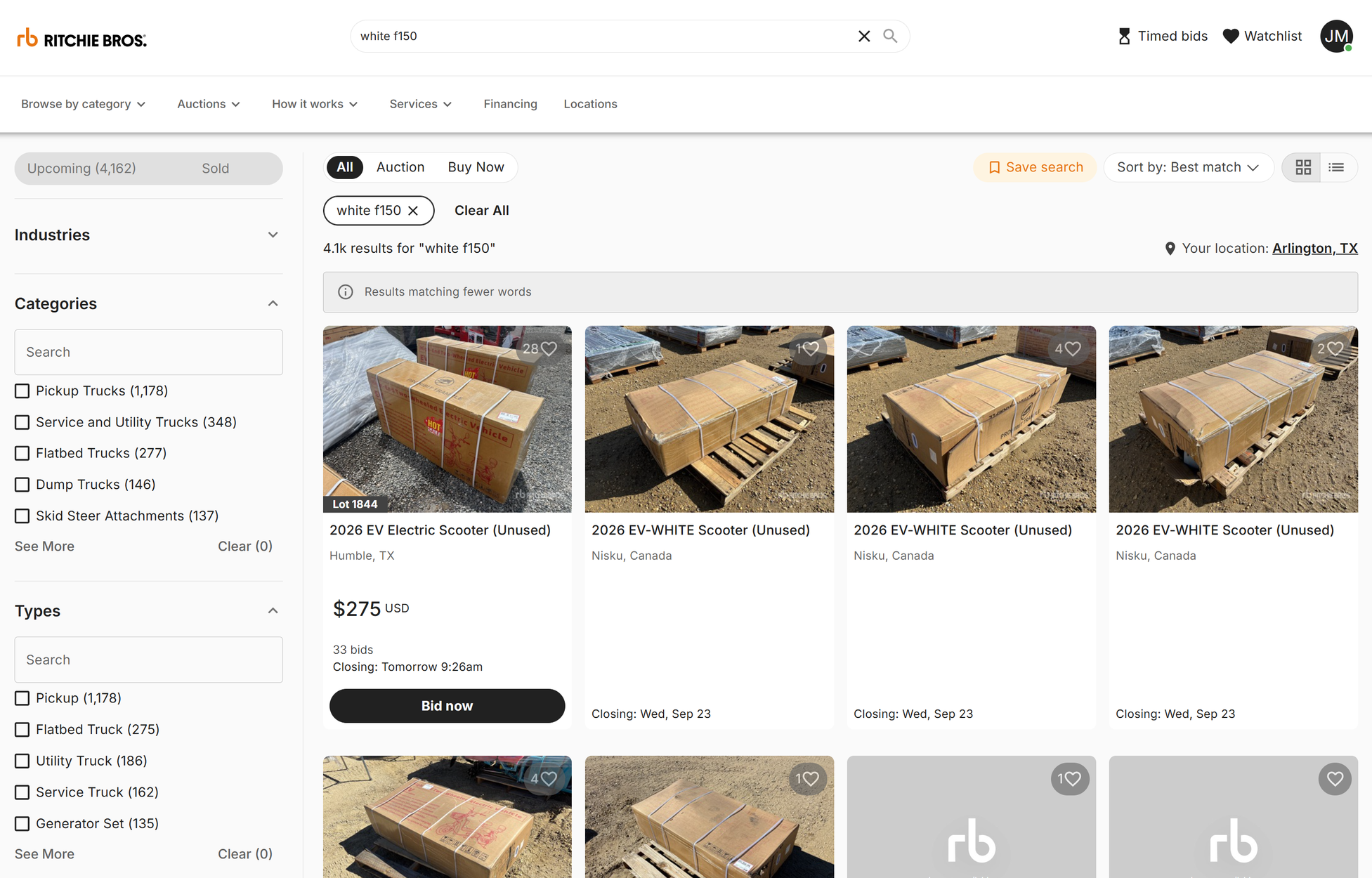Click the magnifier search icon
The width and height of the screenshot is (1372, 878).
pyautogui.click(x=890, y=36)
